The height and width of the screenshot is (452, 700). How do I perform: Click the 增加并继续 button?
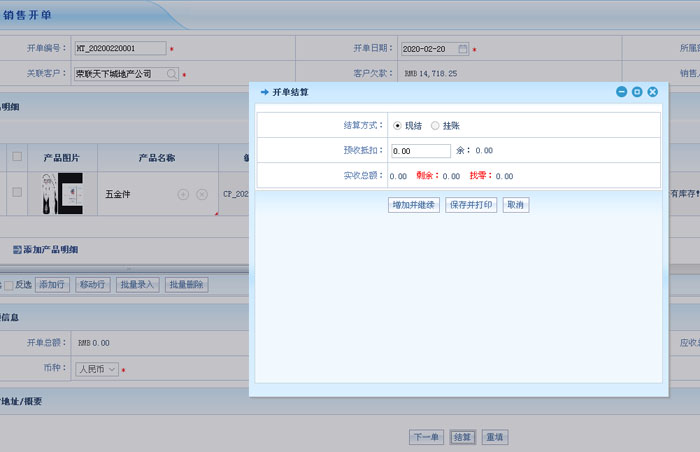[x=413, y=205]
